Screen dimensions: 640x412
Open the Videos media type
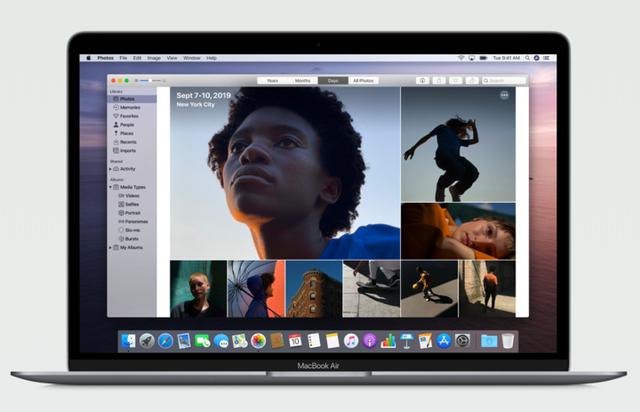pyautogui.click(x=131, y=196)
